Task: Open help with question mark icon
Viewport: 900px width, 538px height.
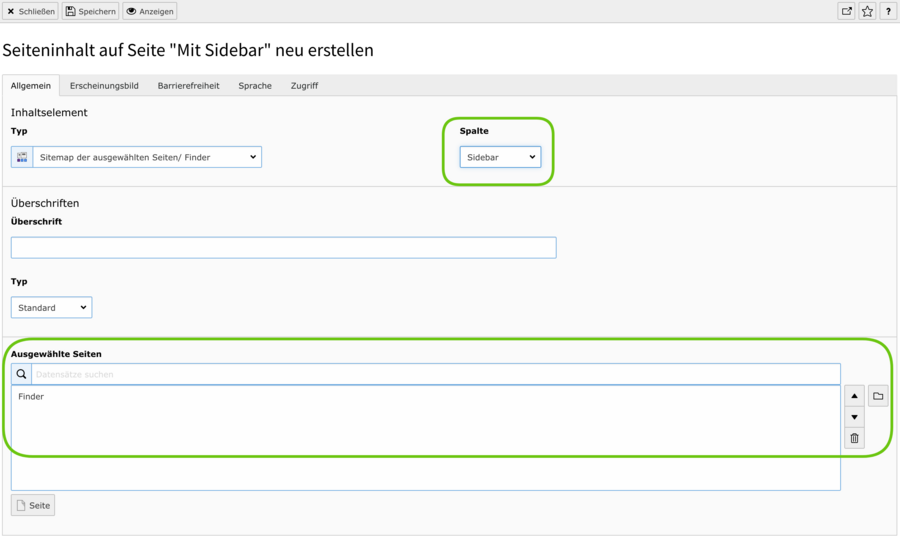Action: pos(888,11)
